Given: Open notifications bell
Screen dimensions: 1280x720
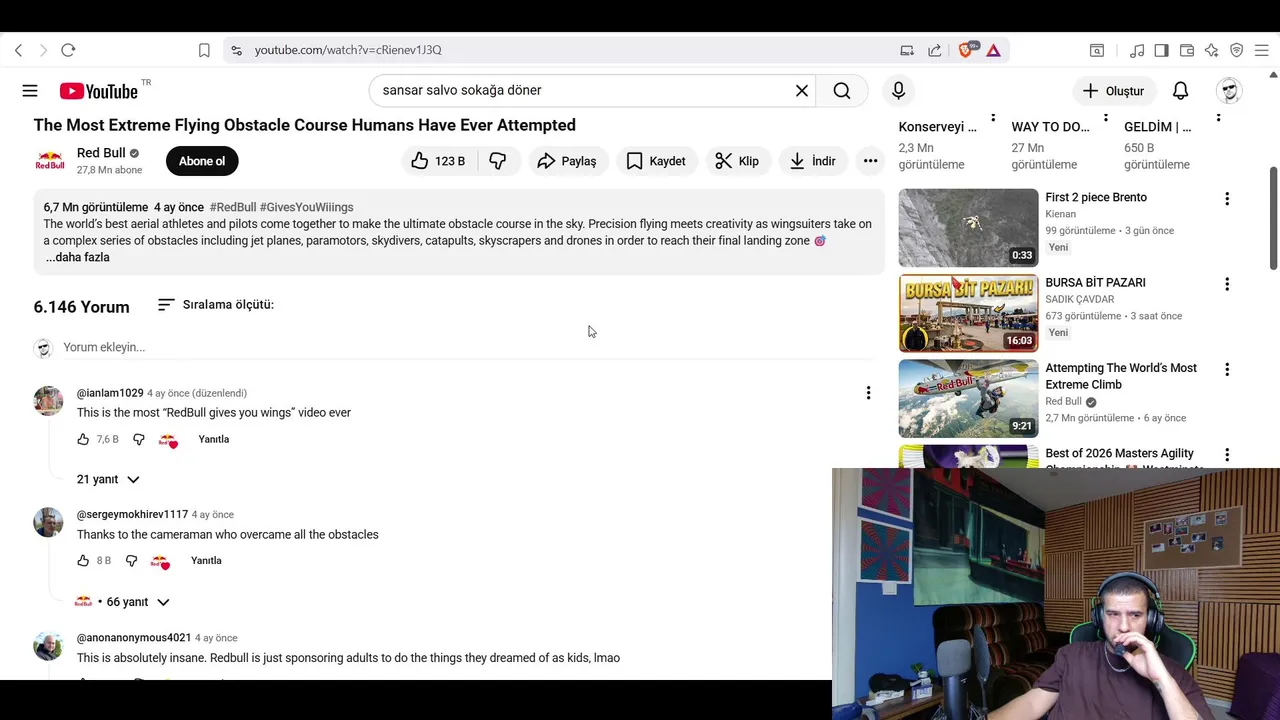Looking at the screenshot, I should (x=1180, y=91).
